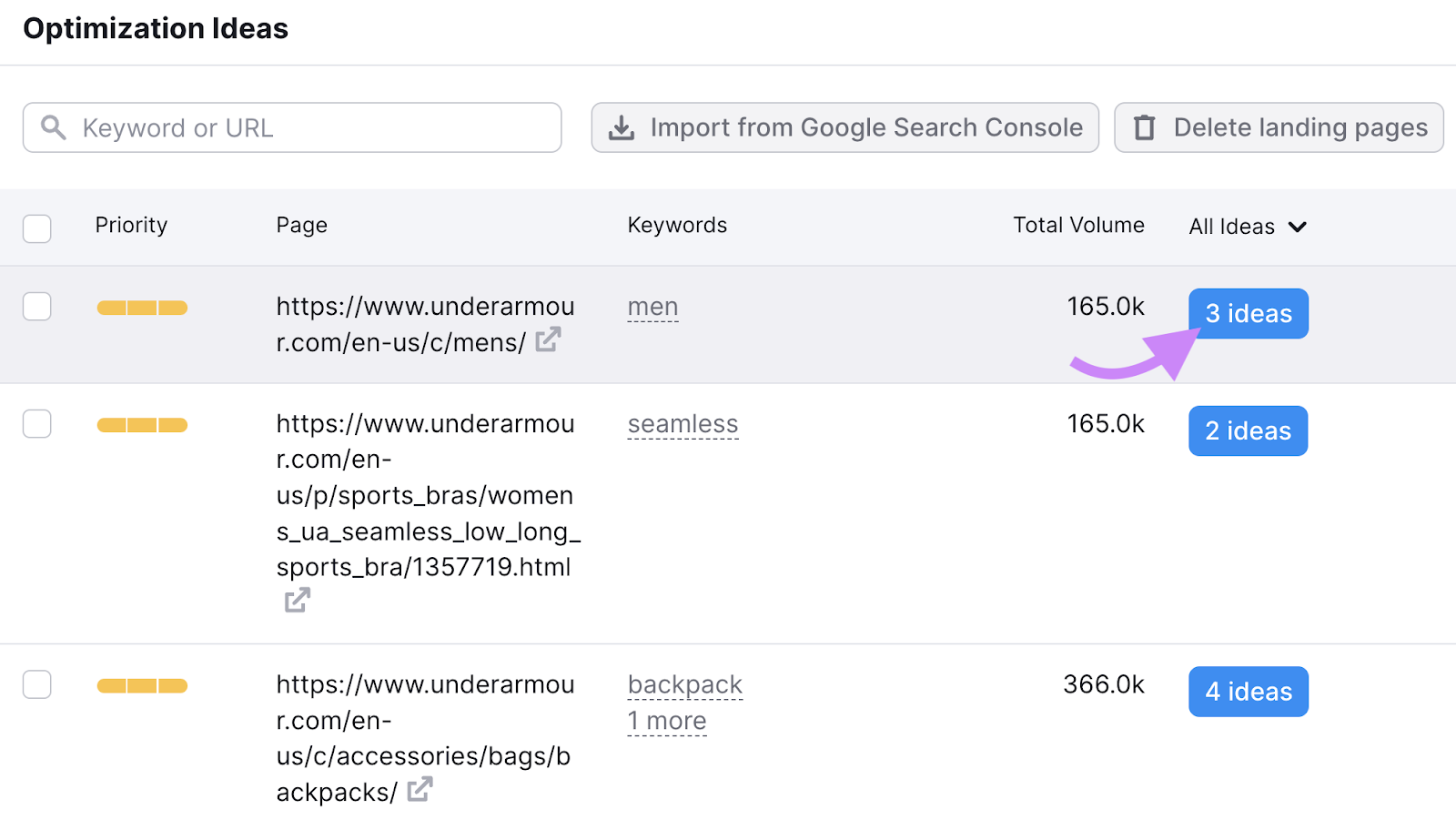Click the mens page URL
1456x830 pixels.
[425, 325]
